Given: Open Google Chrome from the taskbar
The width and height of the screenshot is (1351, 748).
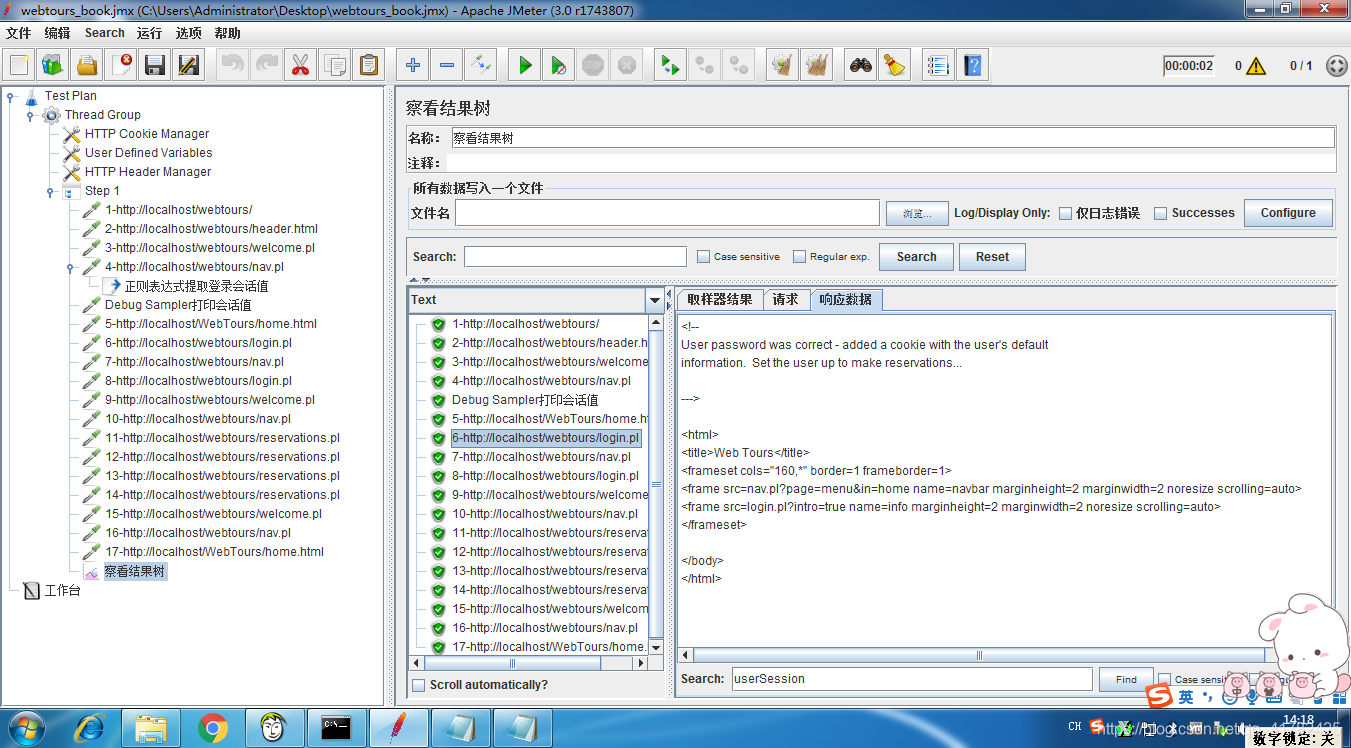Looking at the screenshot, I should coord(213,728).
